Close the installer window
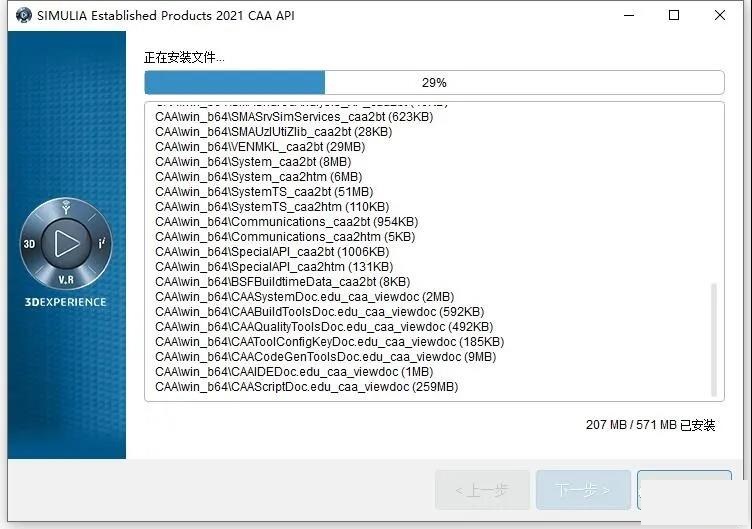Image resolution: width=752 pixels, height=529 pixels. 719,15
